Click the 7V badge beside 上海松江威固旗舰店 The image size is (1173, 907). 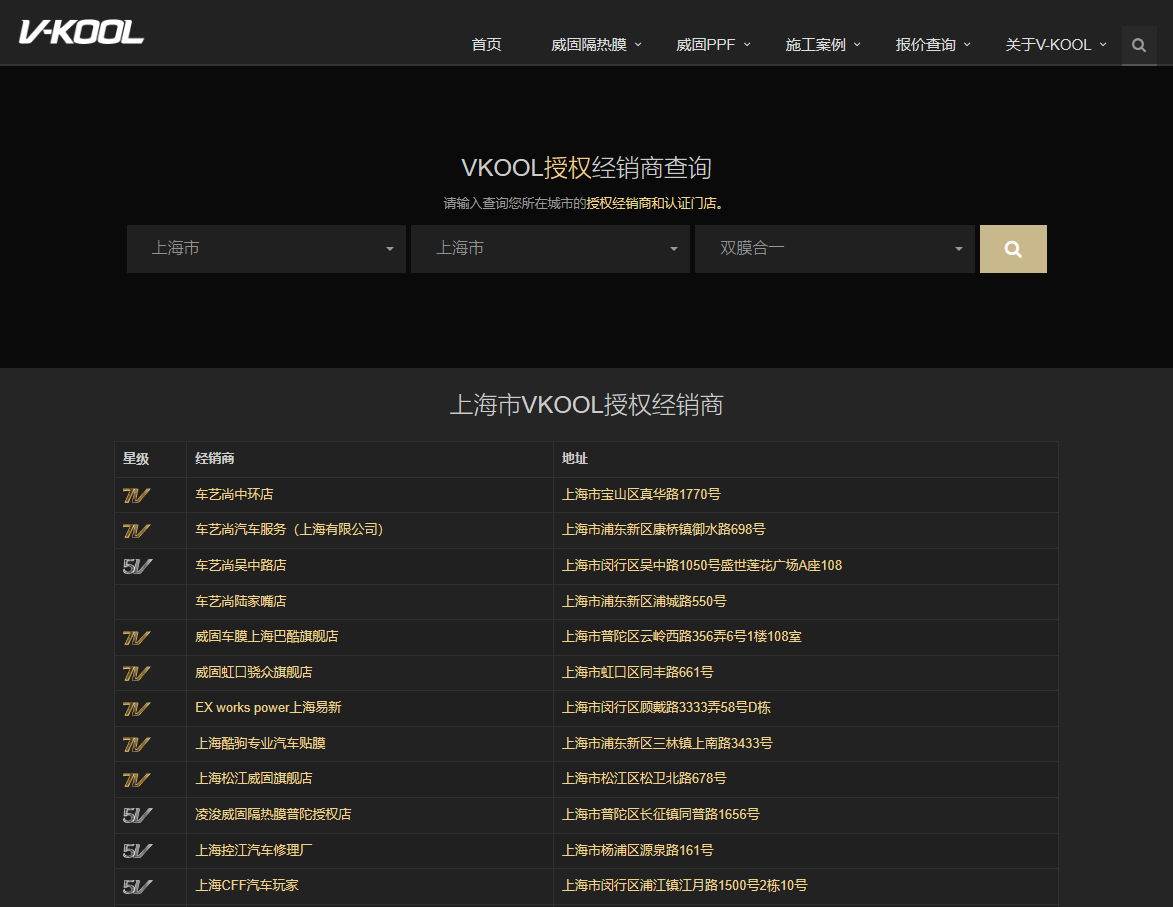(x=136, y=779)
